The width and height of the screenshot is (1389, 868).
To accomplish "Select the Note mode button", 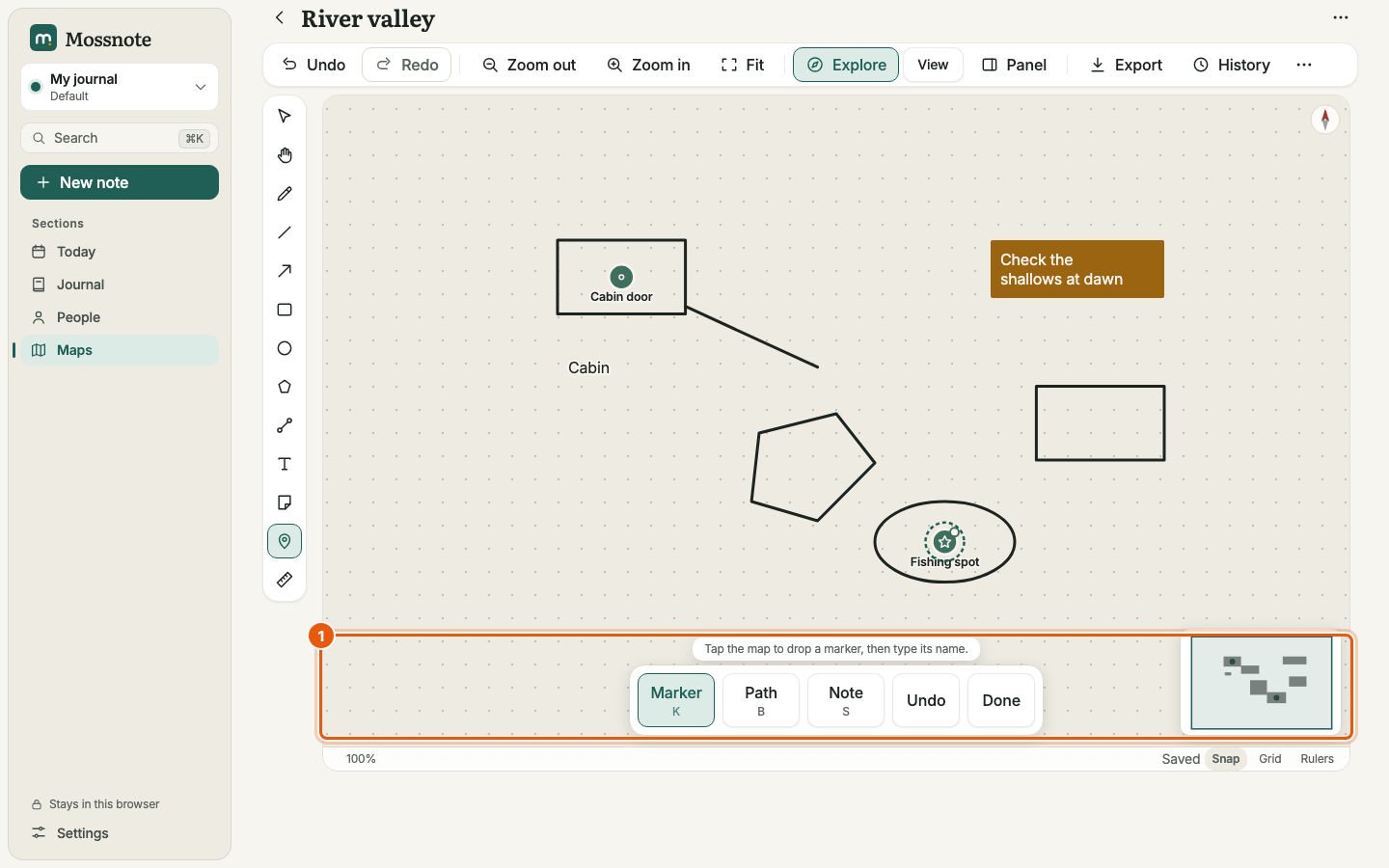I will 846,700.
